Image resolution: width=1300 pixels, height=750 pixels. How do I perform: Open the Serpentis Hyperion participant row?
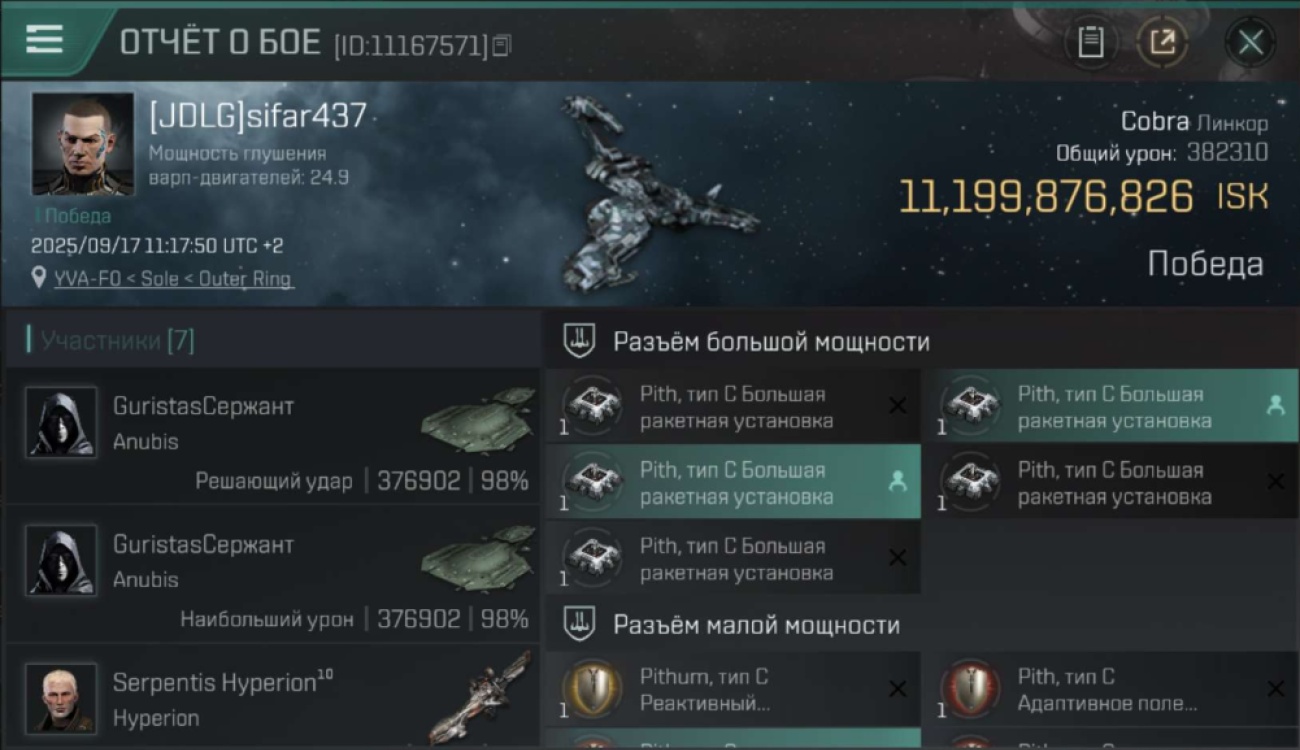click(273, 698)
